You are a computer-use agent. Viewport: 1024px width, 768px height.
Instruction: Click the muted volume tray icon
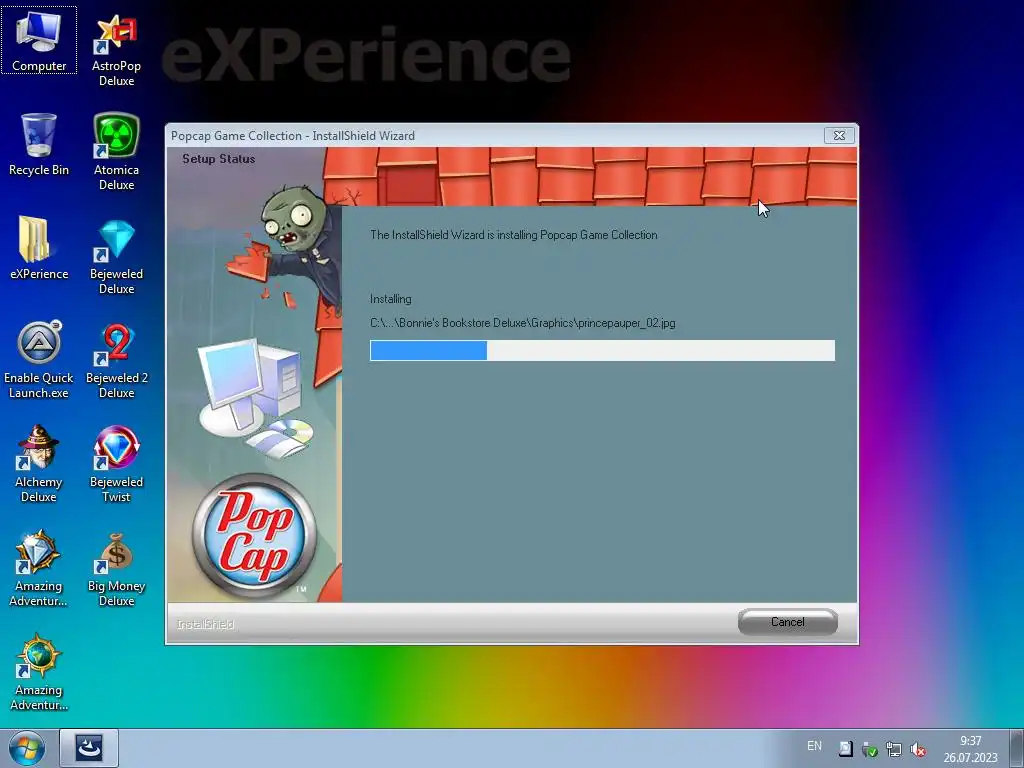pyautogui.click(x=918, y=750)
